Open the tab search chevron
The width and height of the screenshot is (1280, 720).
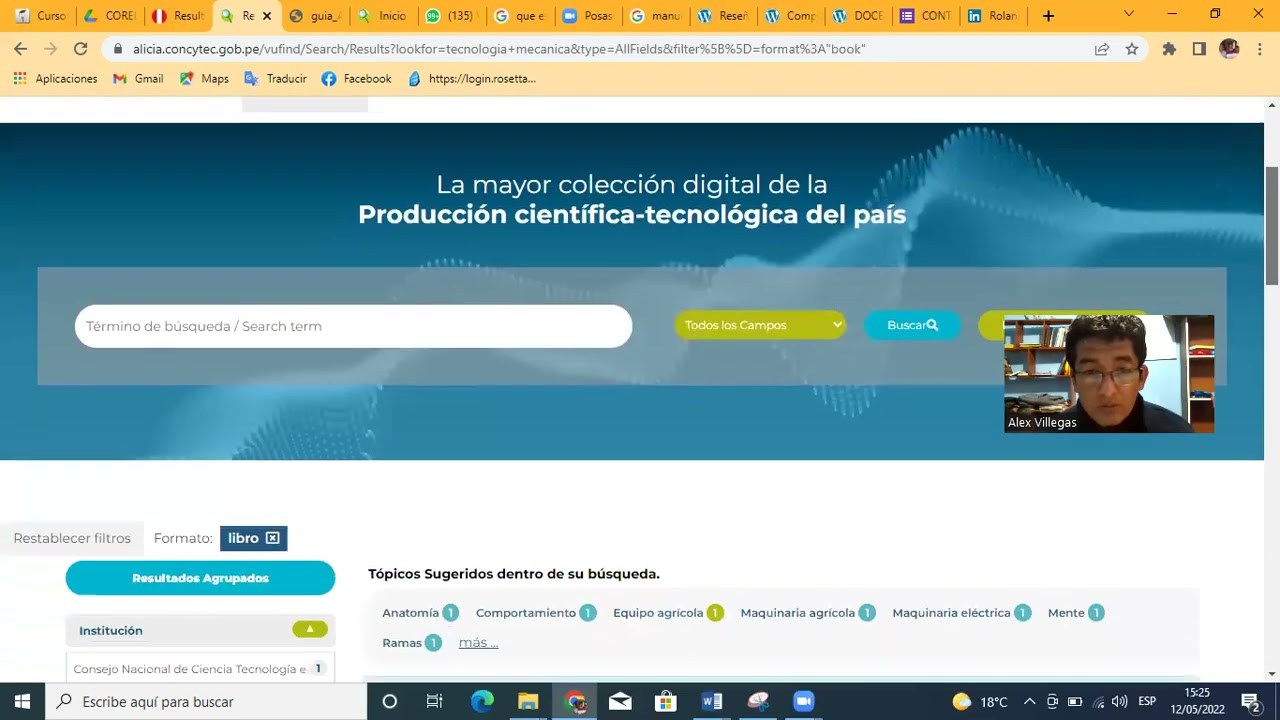1129,14
